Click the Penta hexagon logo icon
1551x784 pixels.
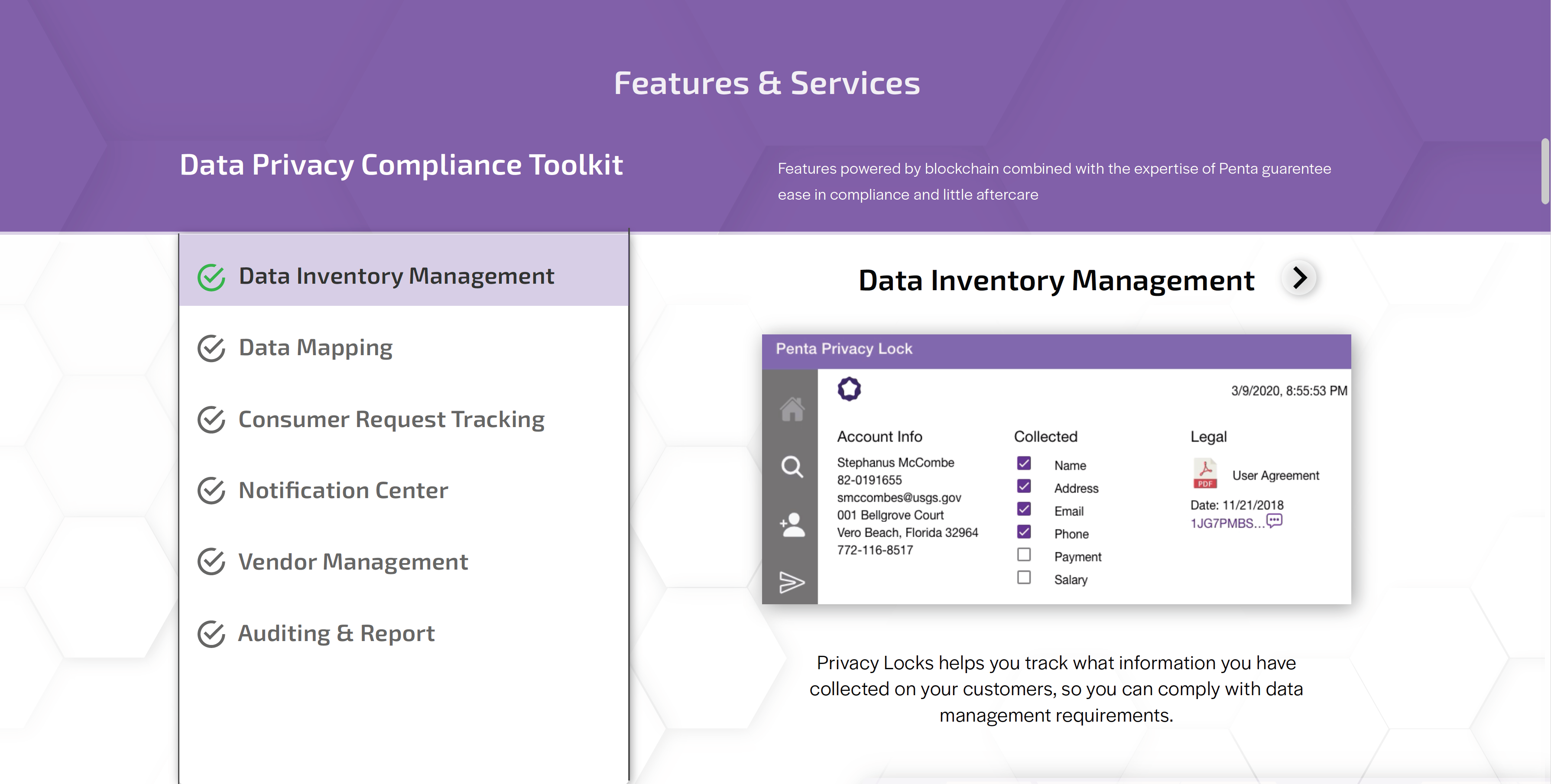849,389
